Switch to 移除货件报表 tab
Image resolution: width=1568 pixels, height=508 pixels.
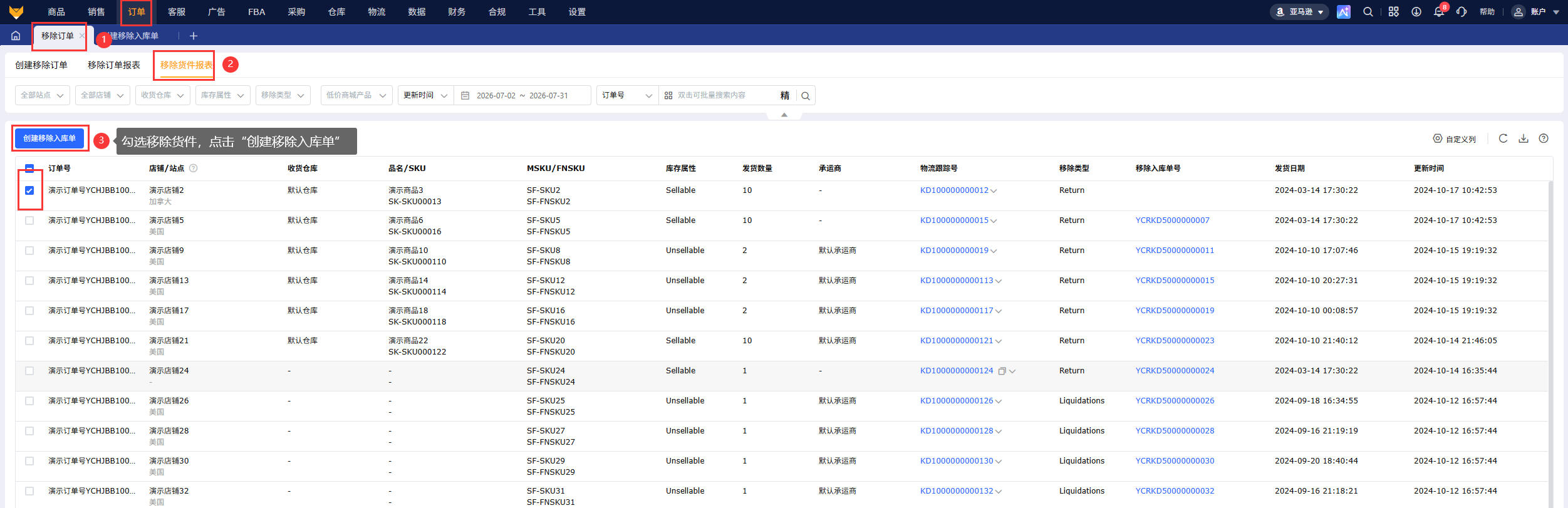tap(186, 65)
